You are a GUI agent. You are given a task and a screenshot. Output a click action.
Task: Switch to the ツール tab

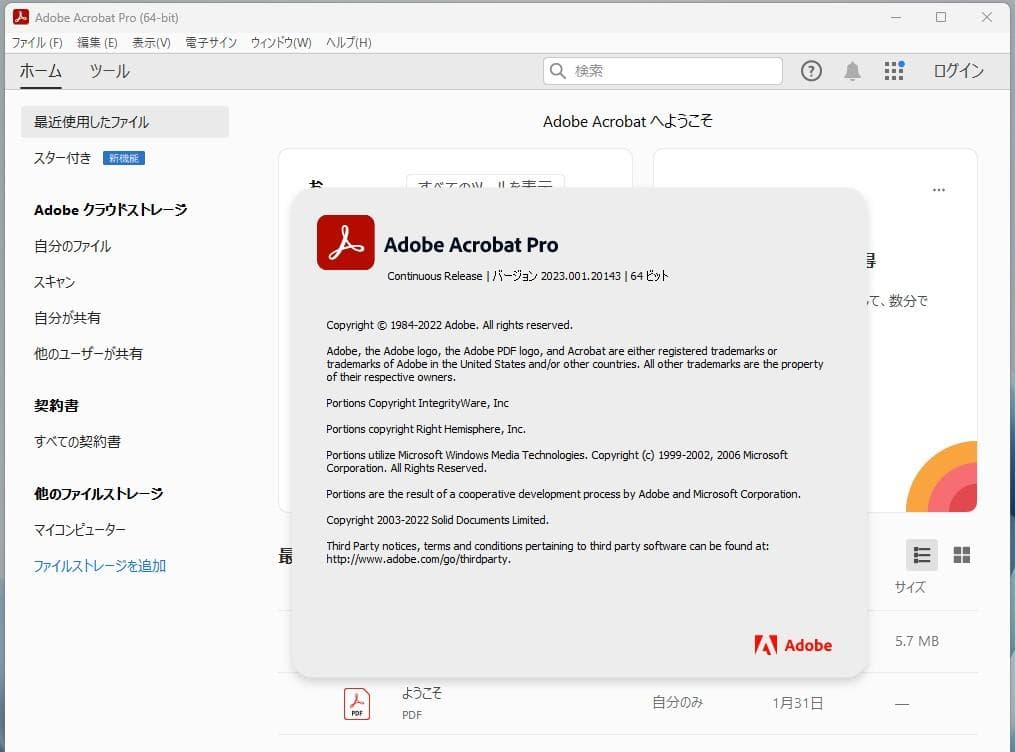pos(108,71)
